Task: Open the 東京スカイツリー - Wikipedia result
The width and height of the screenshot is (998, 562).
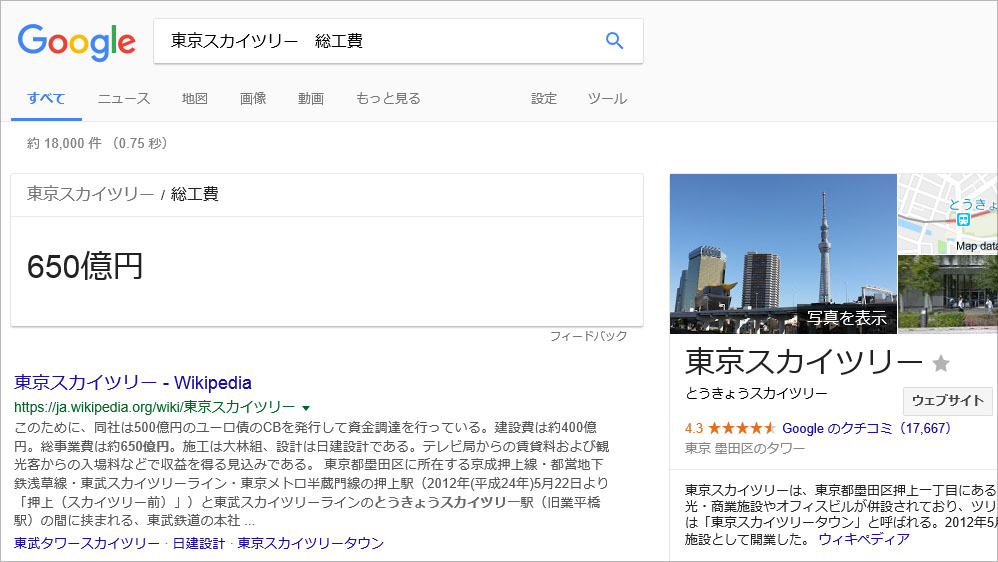Action: (133, 382)
